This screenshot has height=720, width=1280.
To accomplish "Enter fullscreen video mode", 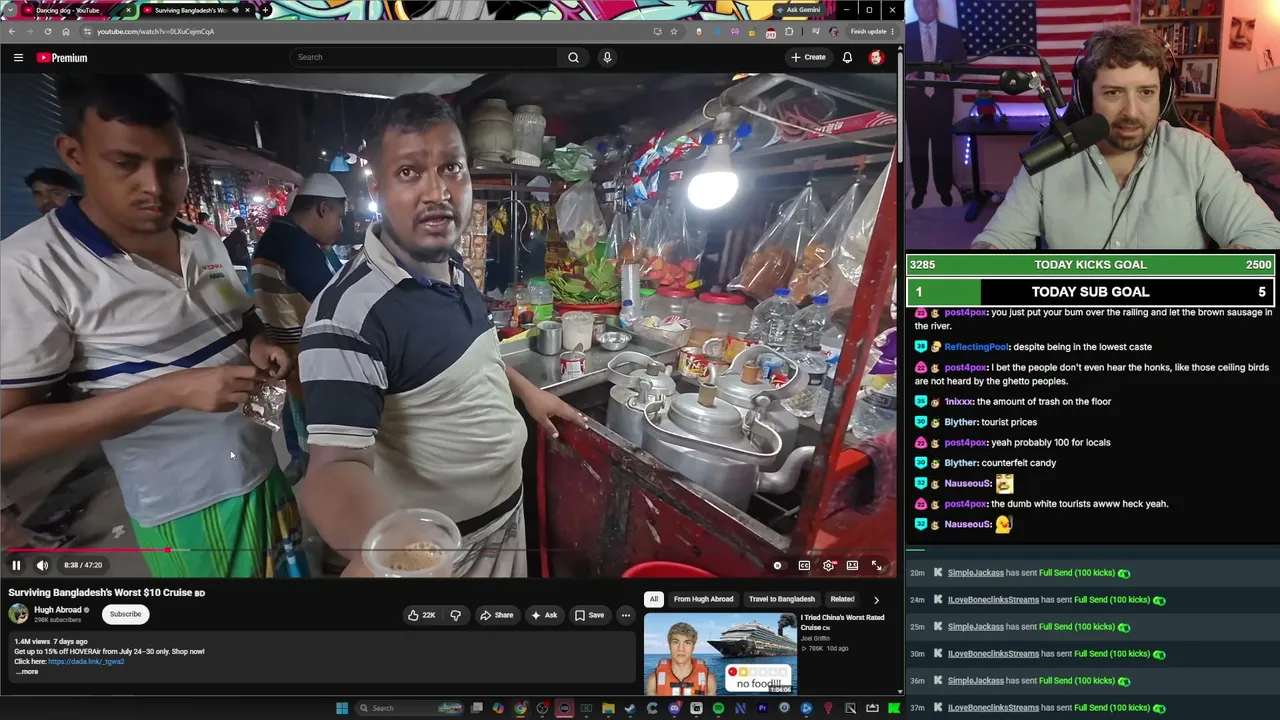I will point(876,565).
